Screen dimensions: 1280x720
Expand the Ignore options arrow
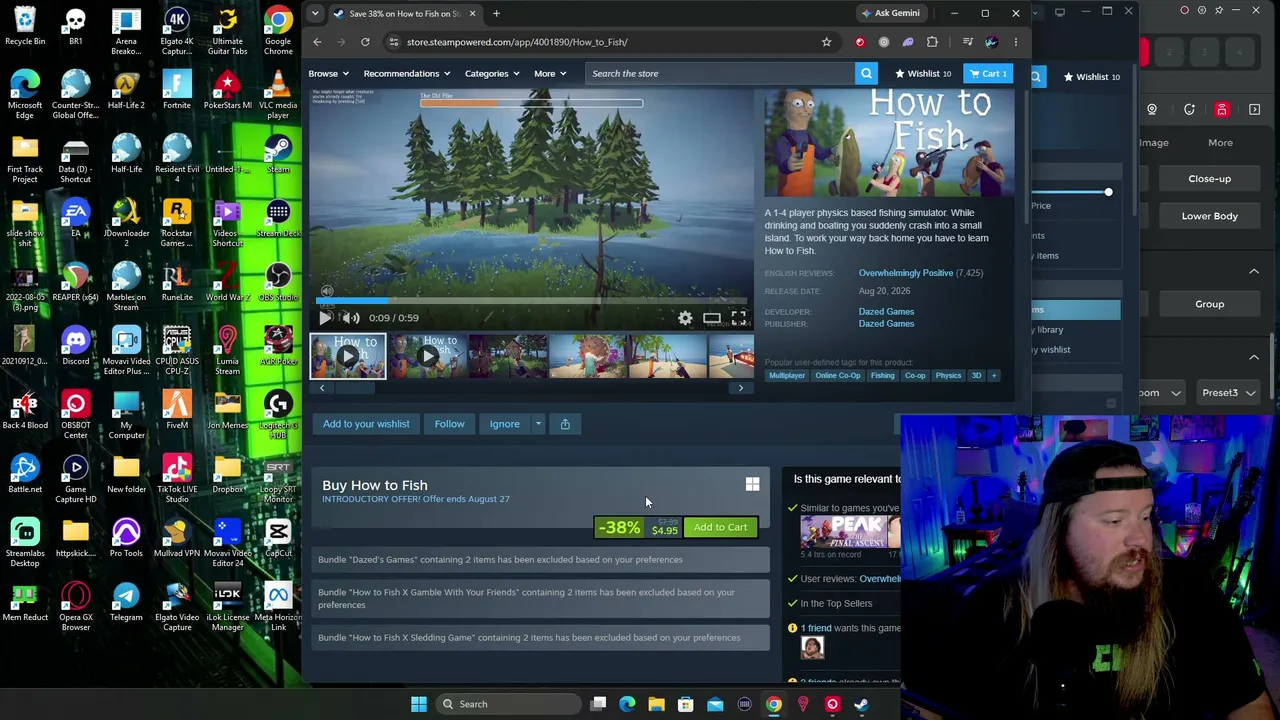click(x=538, y=424)
